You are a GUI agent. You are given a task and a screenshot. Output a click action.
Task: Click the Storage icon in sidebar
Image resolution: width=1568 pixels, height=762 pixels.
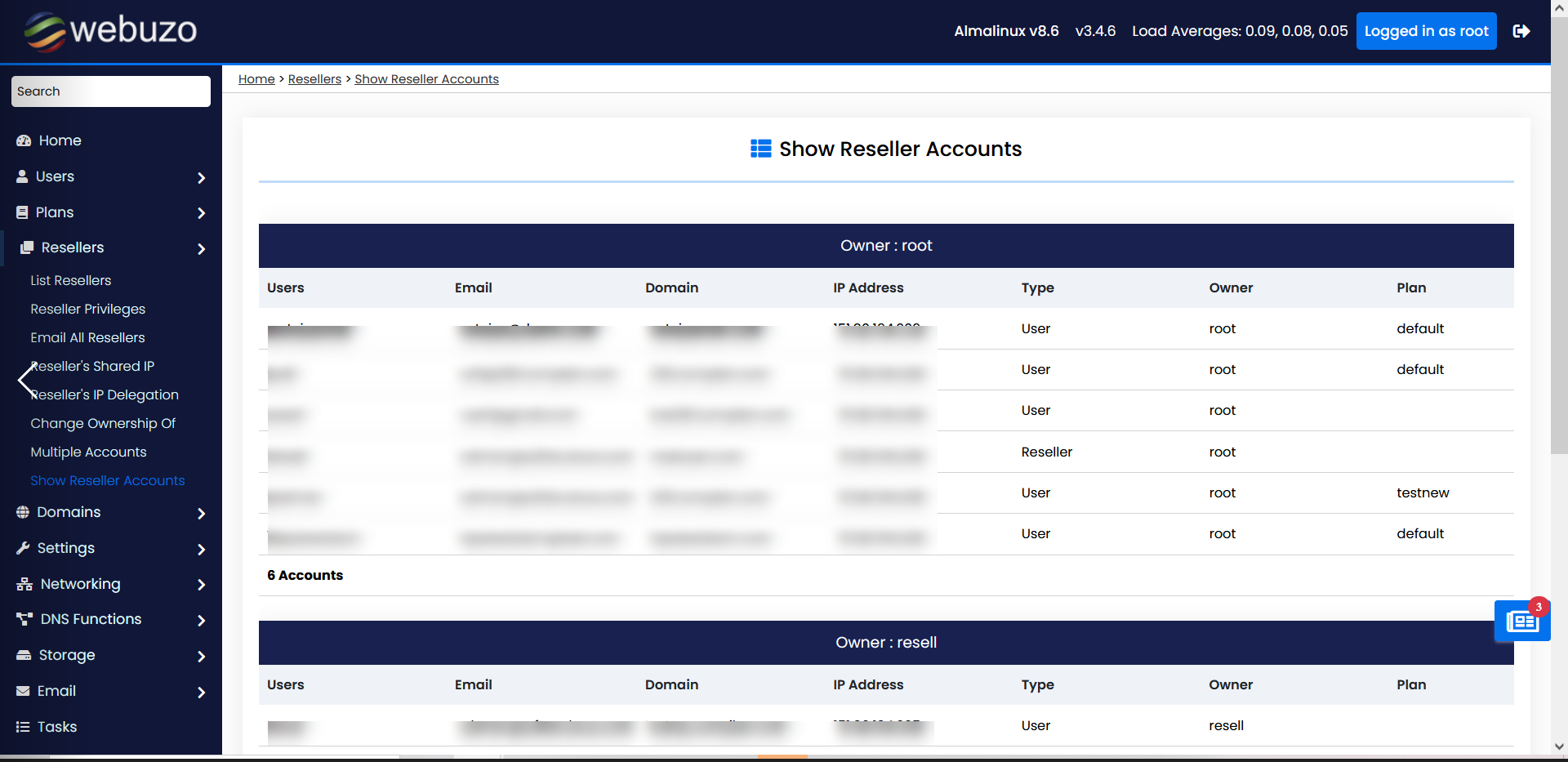point(22,655)
